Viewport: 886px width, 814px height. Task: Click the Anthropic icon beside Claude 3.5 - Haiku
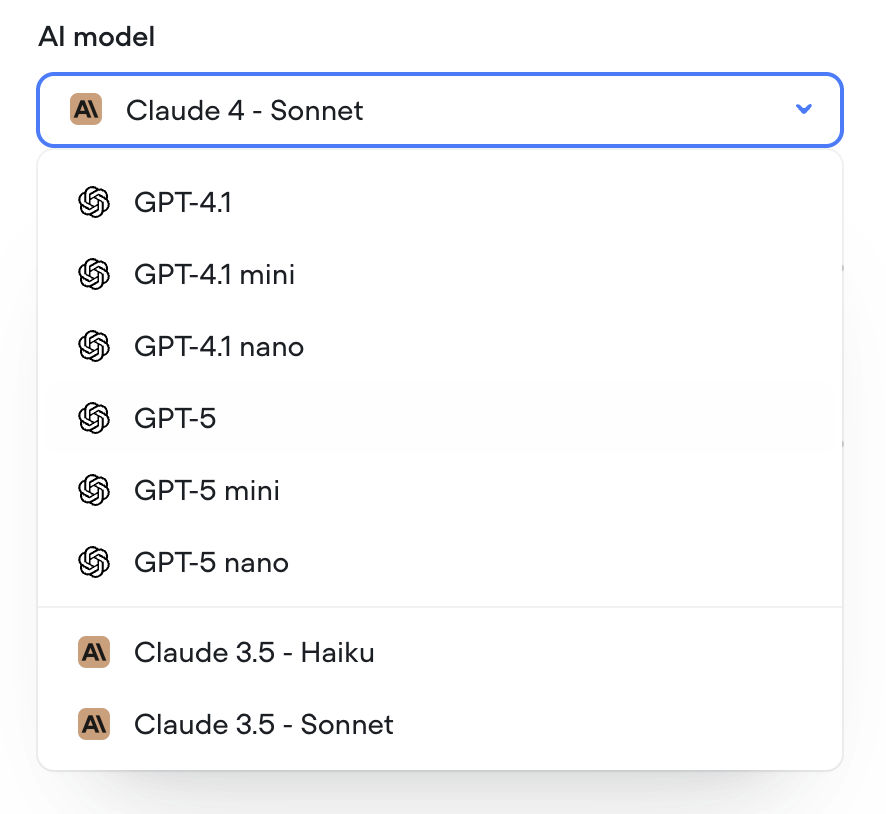pos(94,652)
